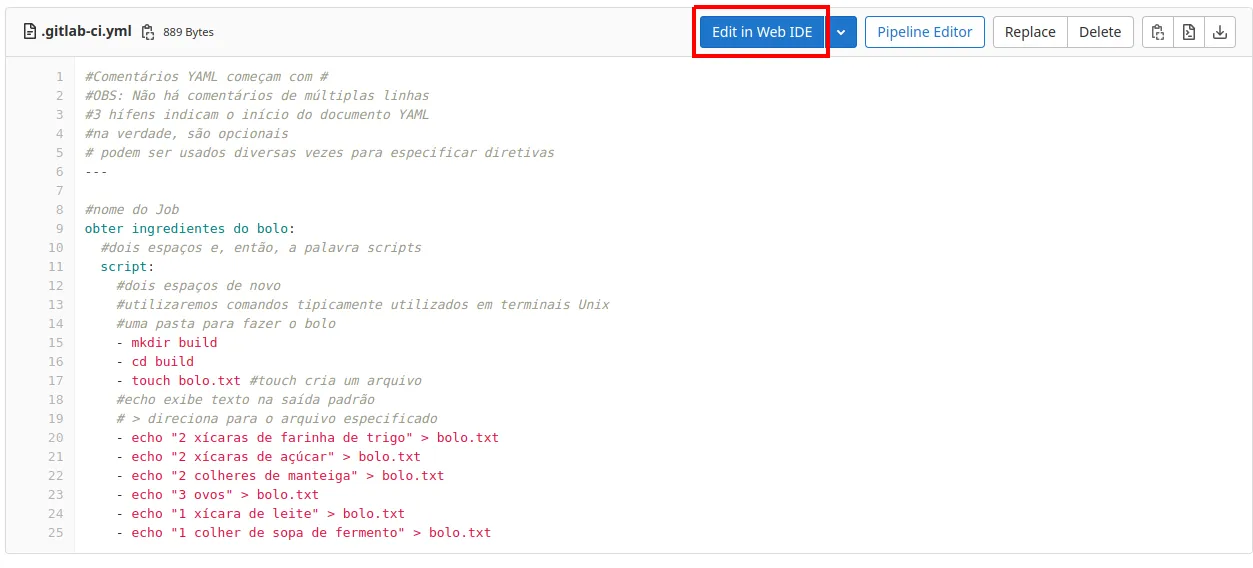Click the '- mkdir build' line
1253x568 pixels.
tap(167, 343)
